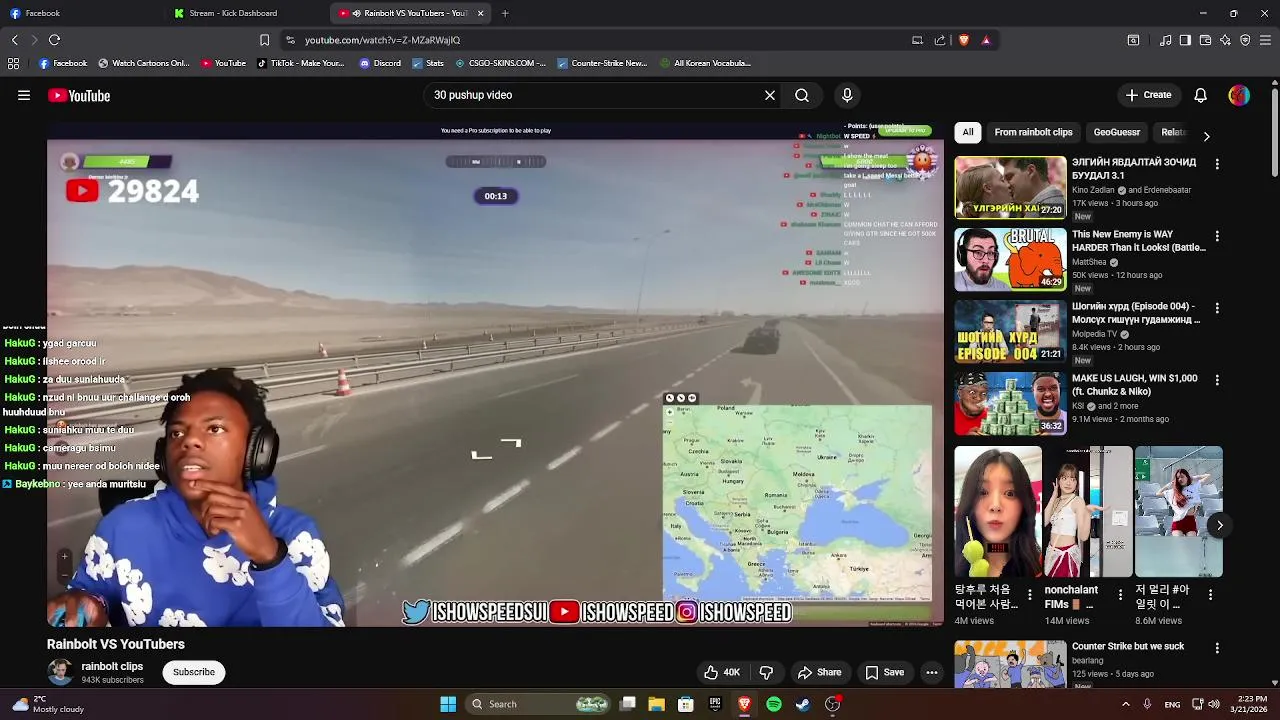Open options for MAKE US LAUGH video
This screenshot has width=1280, height=720.
1217,380
